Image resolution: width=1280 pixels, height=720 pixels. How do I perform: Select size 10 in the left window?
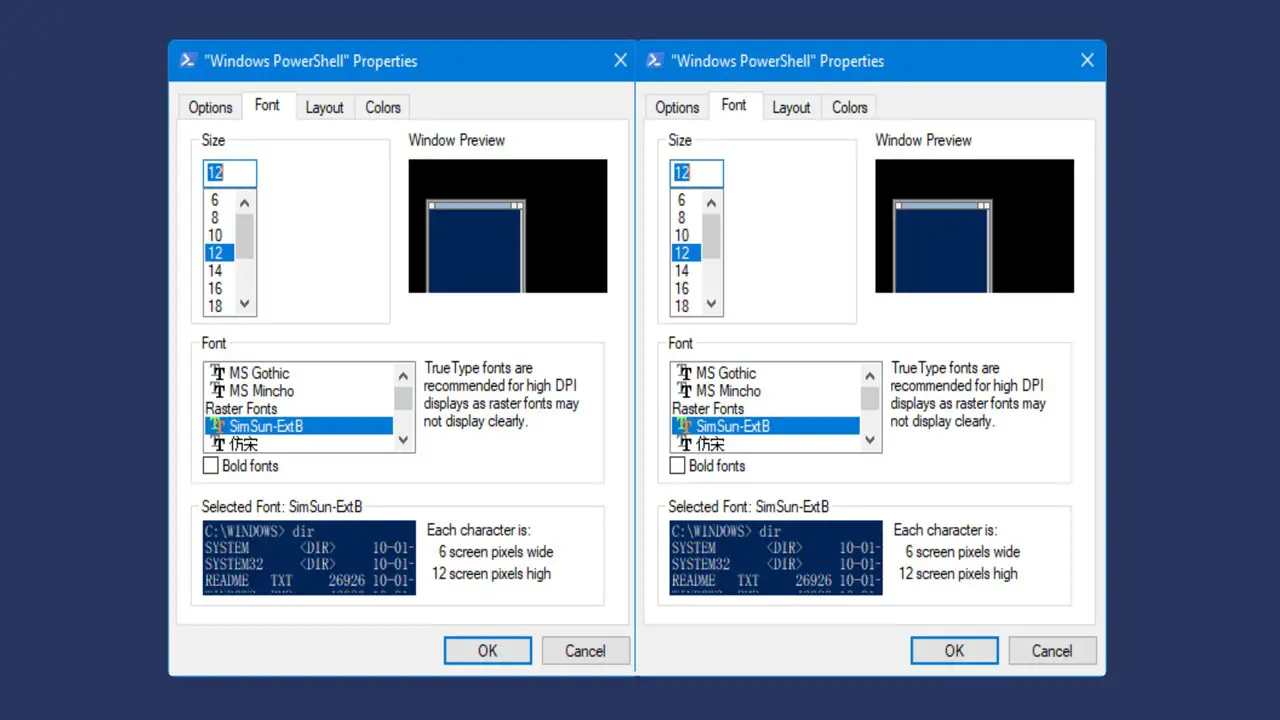219,236
